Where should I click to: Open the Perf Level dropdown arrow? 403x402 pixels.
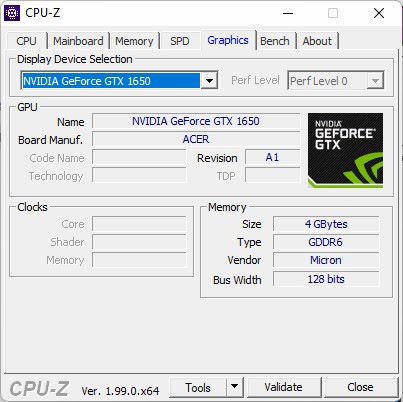(375, 81)
